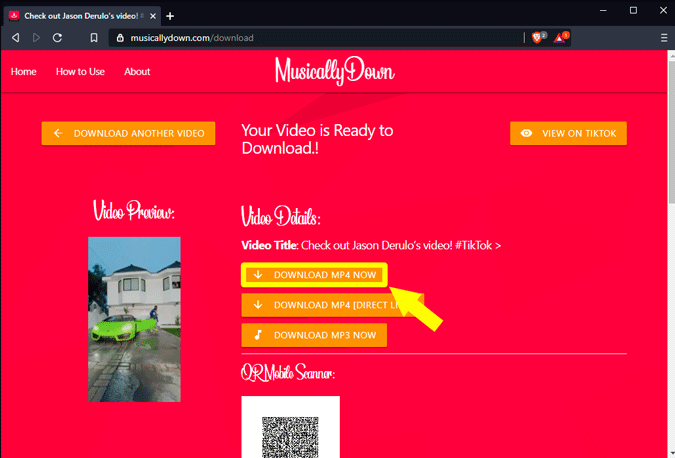The height and width of the screenshot is (458, 675).
Task: Go to Home in navigation
Action: click(24, 71)
